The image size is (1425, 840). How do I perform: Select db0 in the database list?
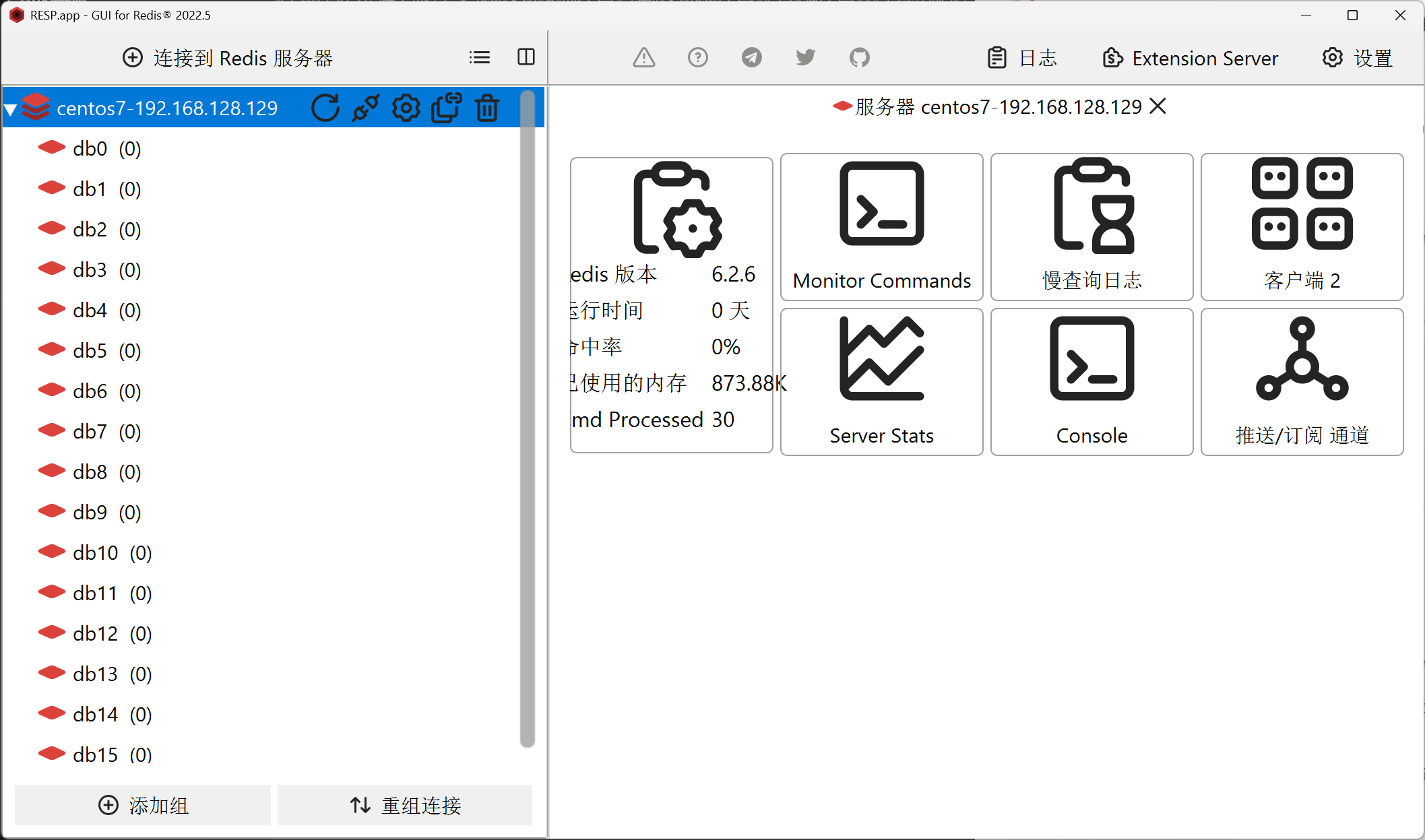point(90,149)
